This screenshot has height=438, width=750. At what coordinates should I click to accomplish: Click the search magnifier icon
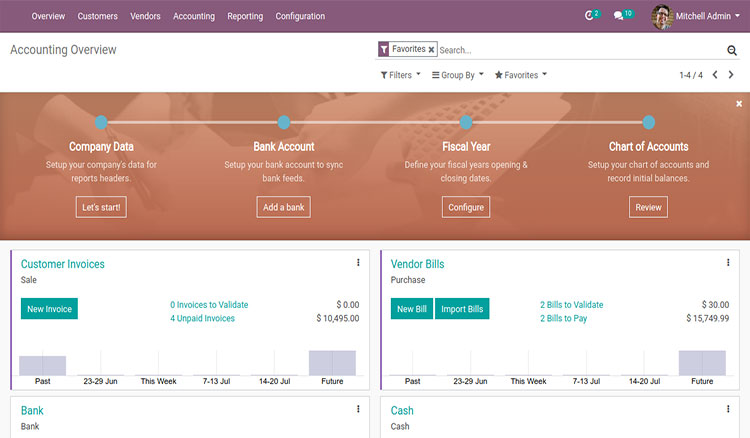pyautogui.click(x=732, y=50)
